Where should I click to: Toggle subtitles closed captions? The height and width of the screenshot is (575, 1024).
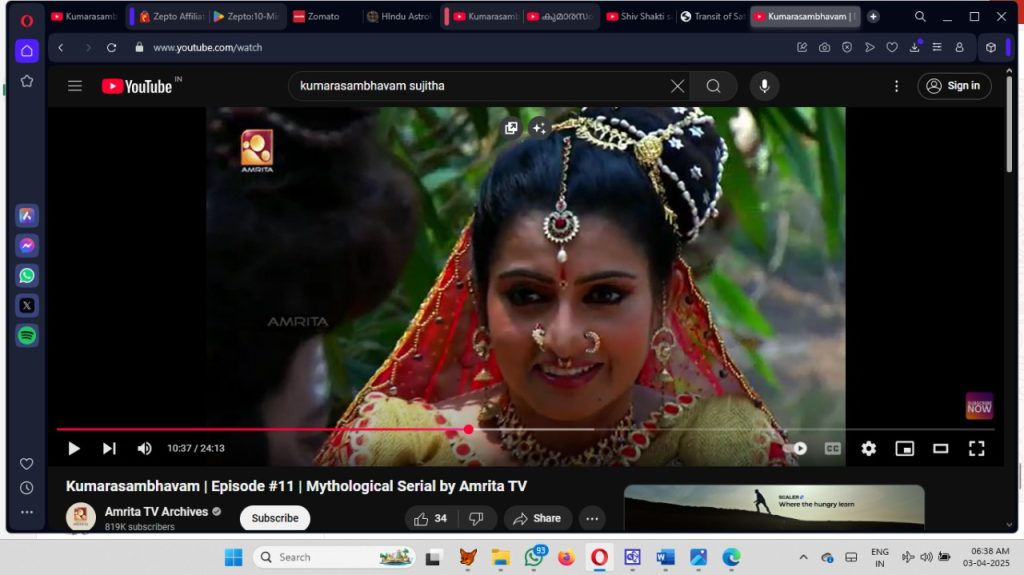832,448
